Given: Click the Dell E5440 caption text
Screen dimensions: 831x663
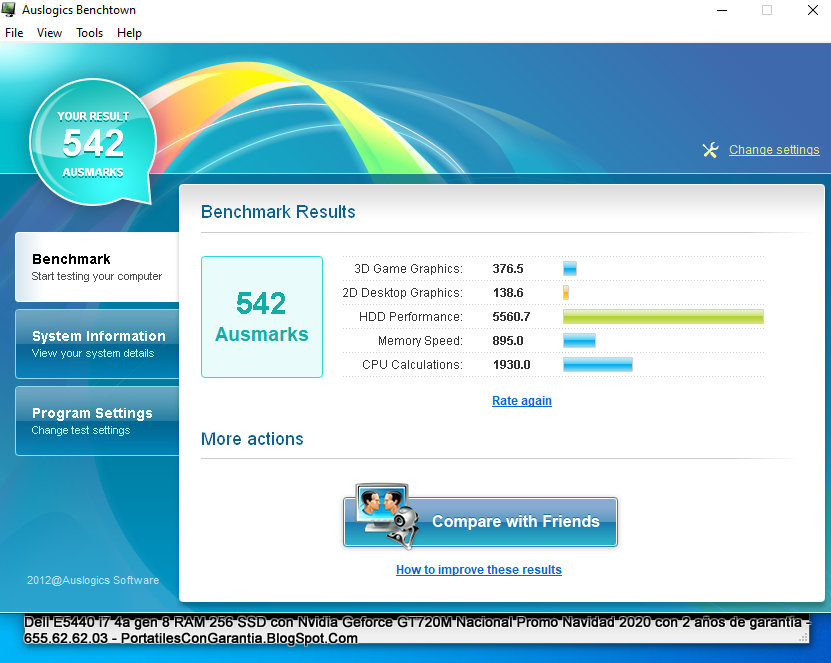Looking at the screenshot, I should pos(417,630).
